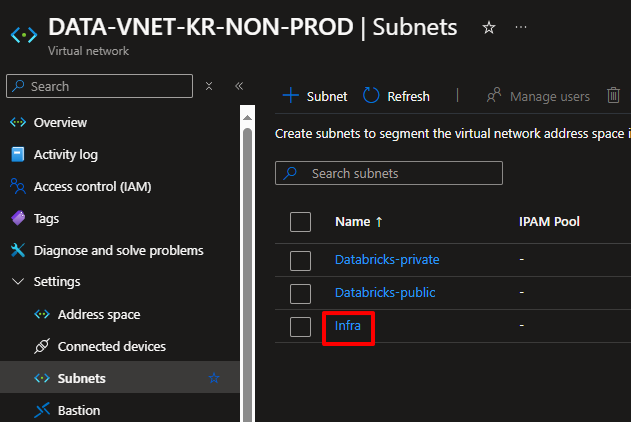Open the Databricks-public subnet link
This screenshot has height=422, width=631.
point(385,292)
